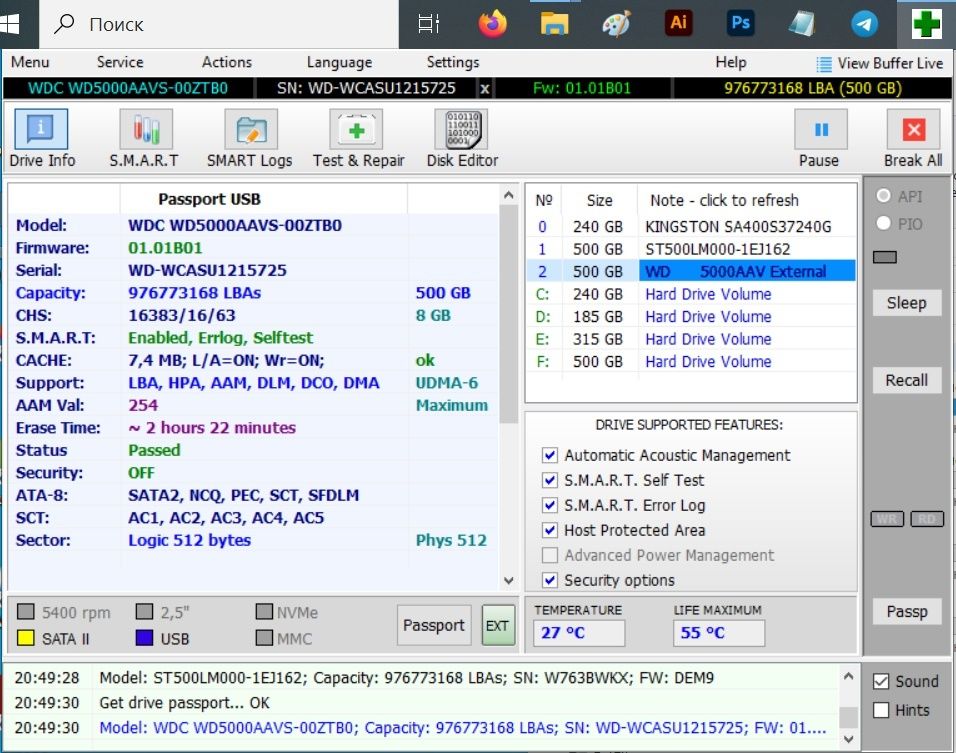Click the Passport button

[x=433, y=625]
